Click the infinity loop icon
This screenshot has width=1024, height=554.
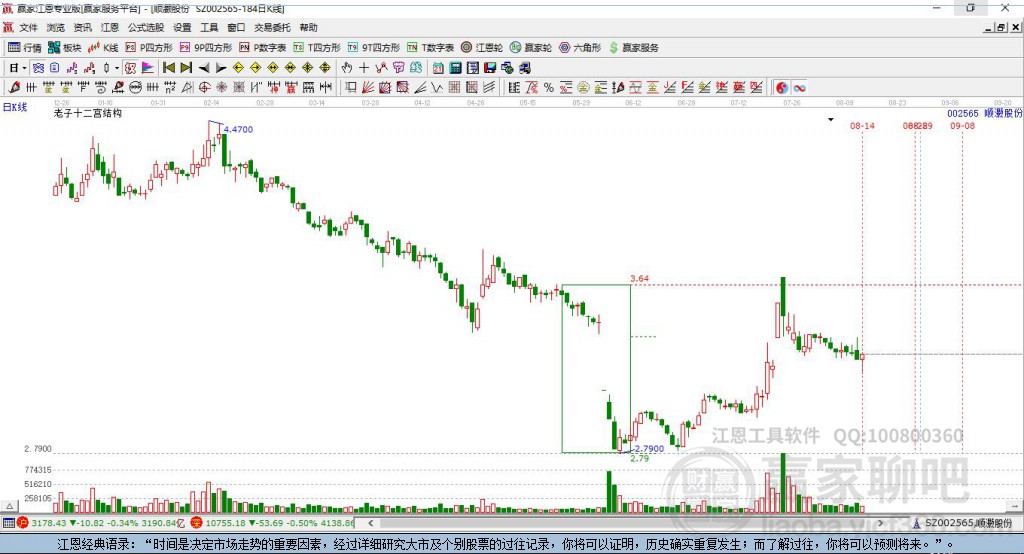pyautogui.click(x=799, y=88)
